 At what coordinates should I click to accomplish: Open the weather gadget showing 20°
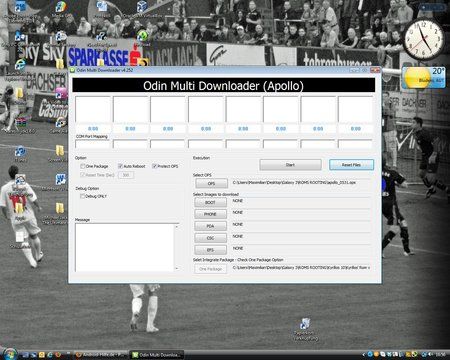[424, 78]
